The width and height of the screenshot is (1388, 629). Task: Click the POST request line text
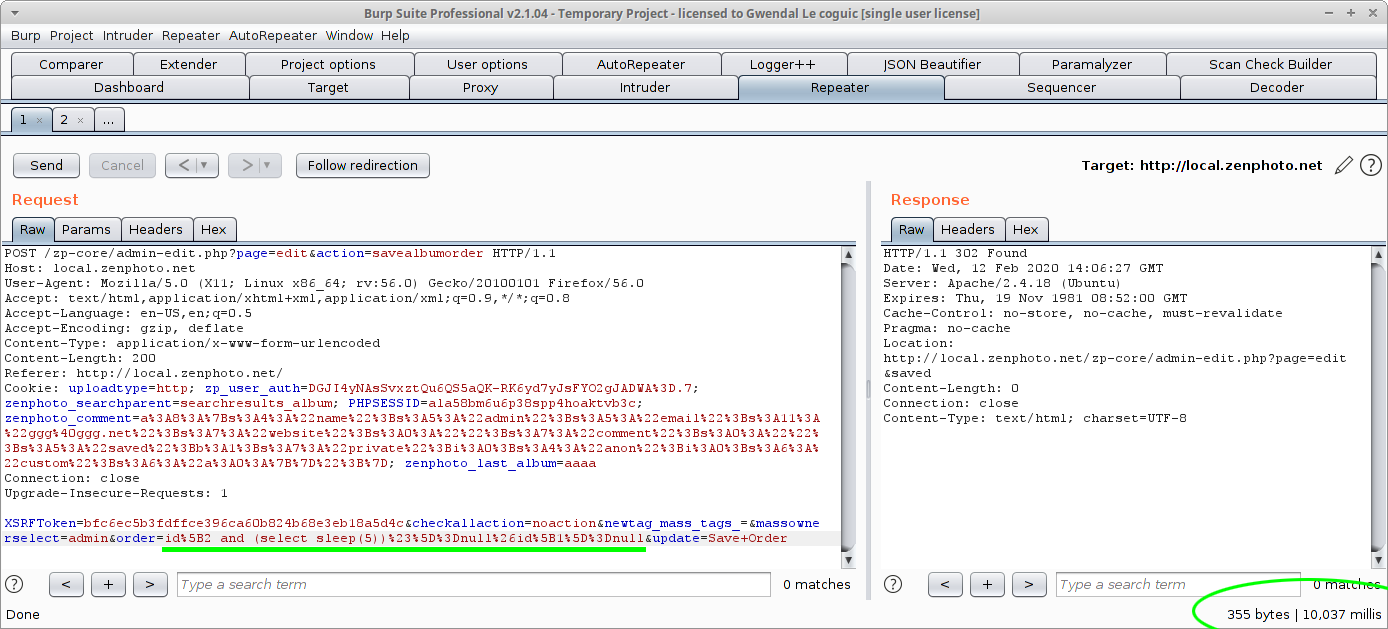(x=280, y=253)
